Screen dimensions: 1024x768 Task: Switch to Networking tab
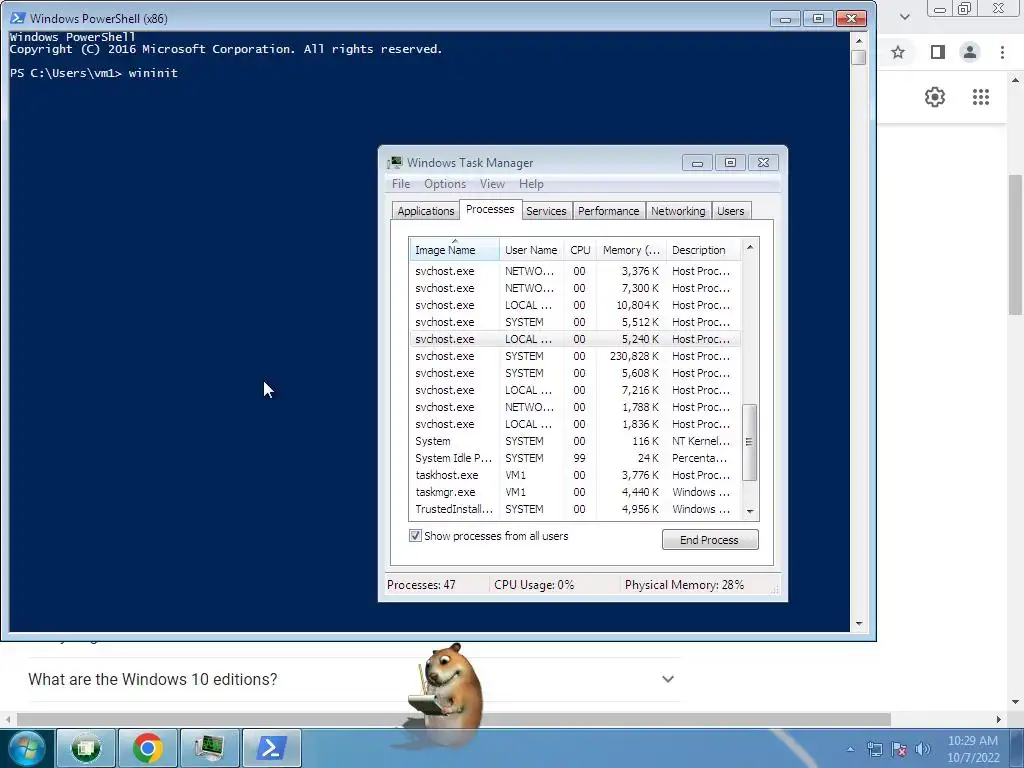(x=678, y=211)
